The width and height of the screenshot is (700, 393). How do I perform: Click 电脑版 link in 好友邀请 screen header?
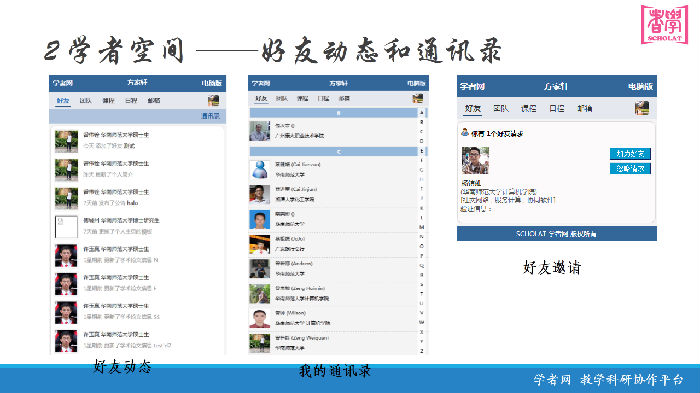[641, 87]
